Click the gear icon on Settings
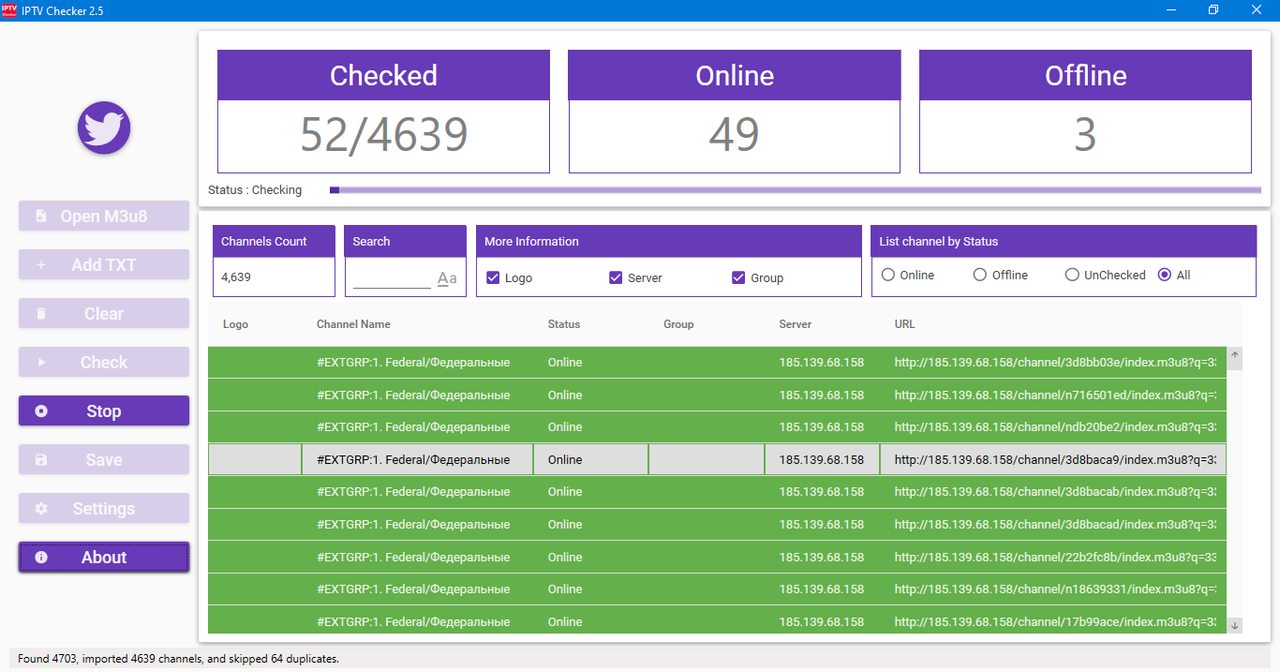The width and height of the screenshot is (1280, 672). point(41,509)
